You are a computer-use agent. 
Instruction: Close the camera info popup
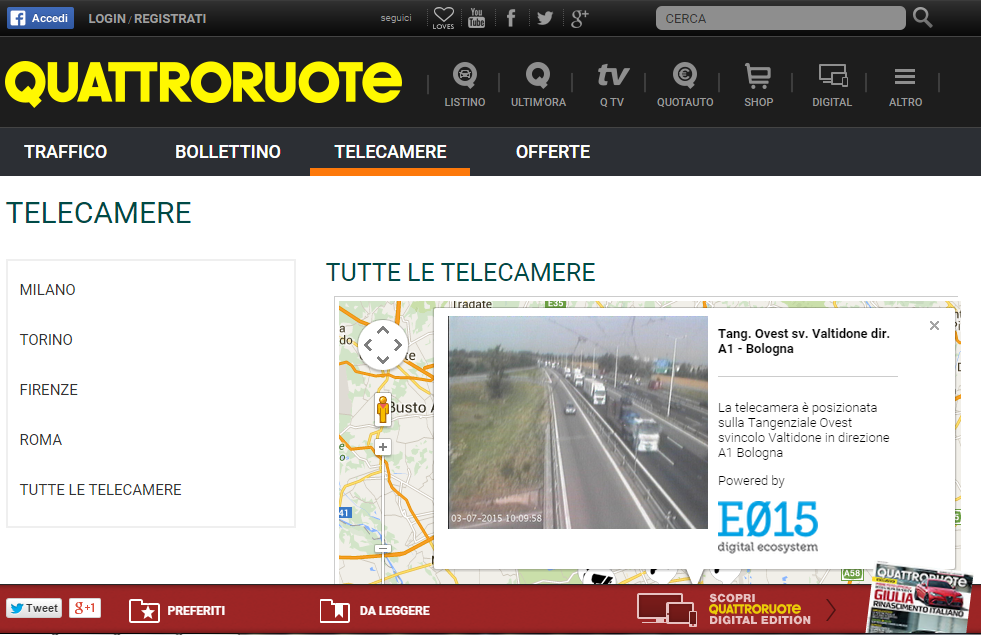(934, 326)
